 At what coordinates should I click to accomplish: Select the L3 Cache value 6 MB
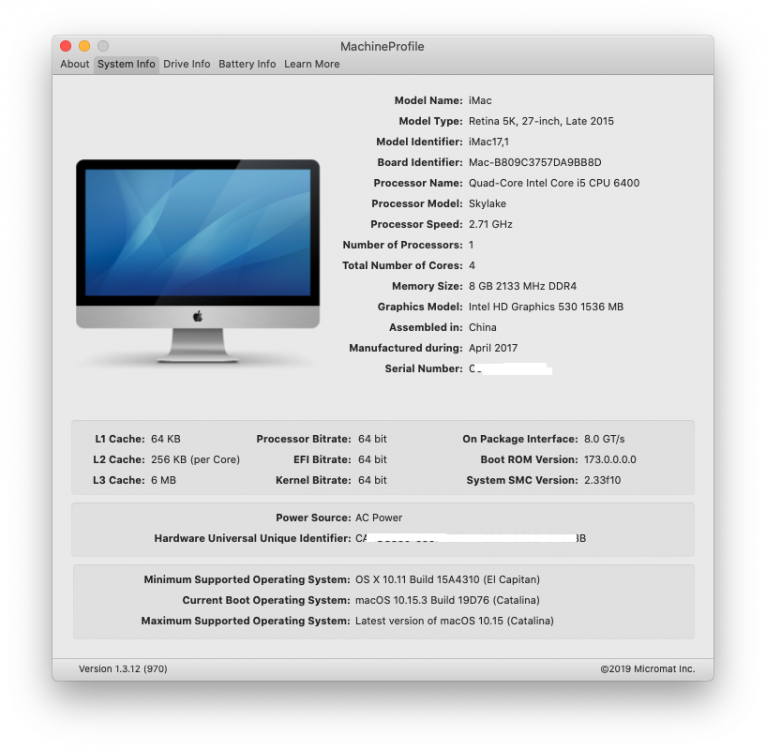[164, 480]
